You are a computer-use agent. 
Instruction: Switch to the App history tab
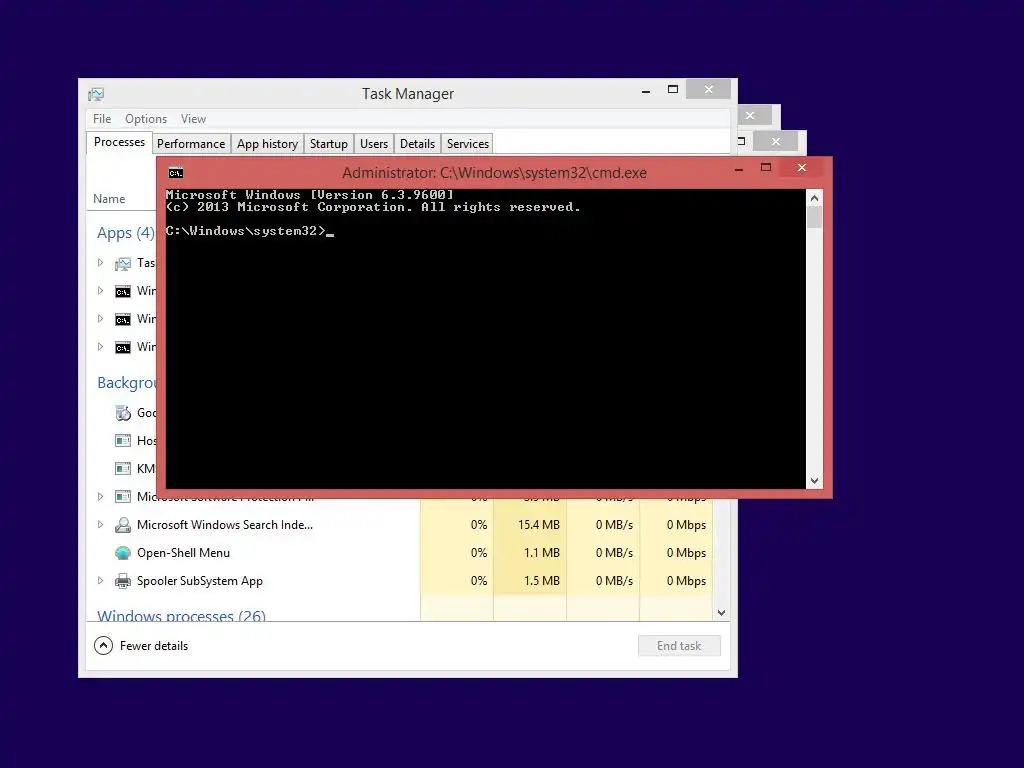267,144
